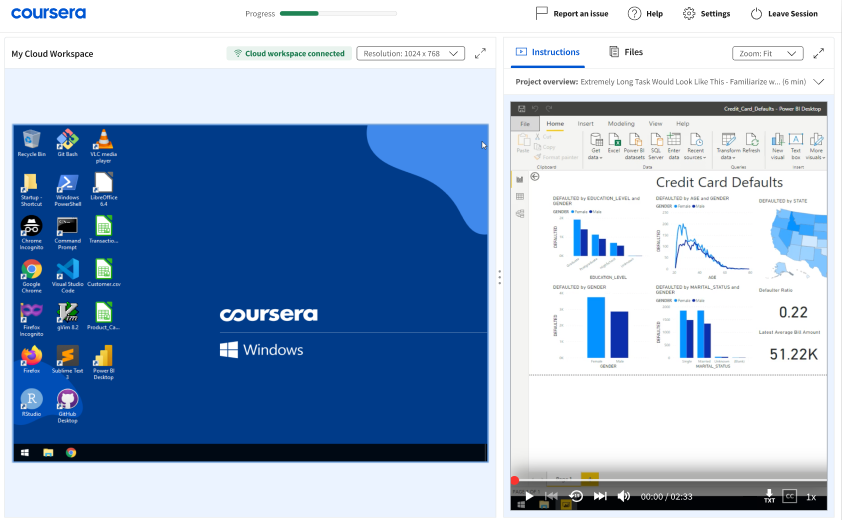Open the Resolution 1024 x 768 dropdown
The height and width of the screenshot is (520, 842).
[410, 54]
